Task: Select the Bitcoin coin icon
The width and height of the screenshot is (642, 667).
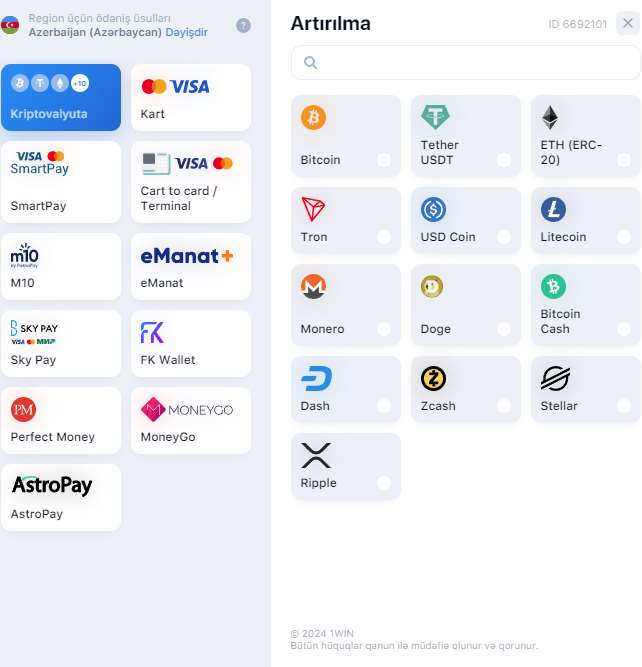Action: click(314, 117)
